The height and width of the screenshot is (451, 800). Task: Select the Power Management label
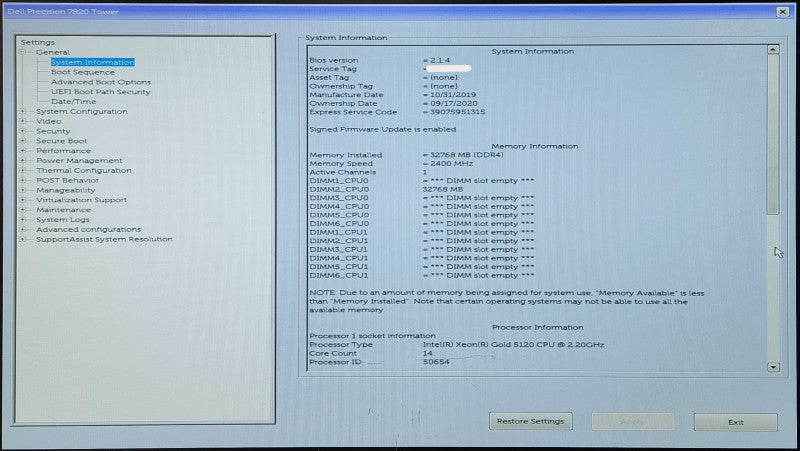tap(79, 160)
